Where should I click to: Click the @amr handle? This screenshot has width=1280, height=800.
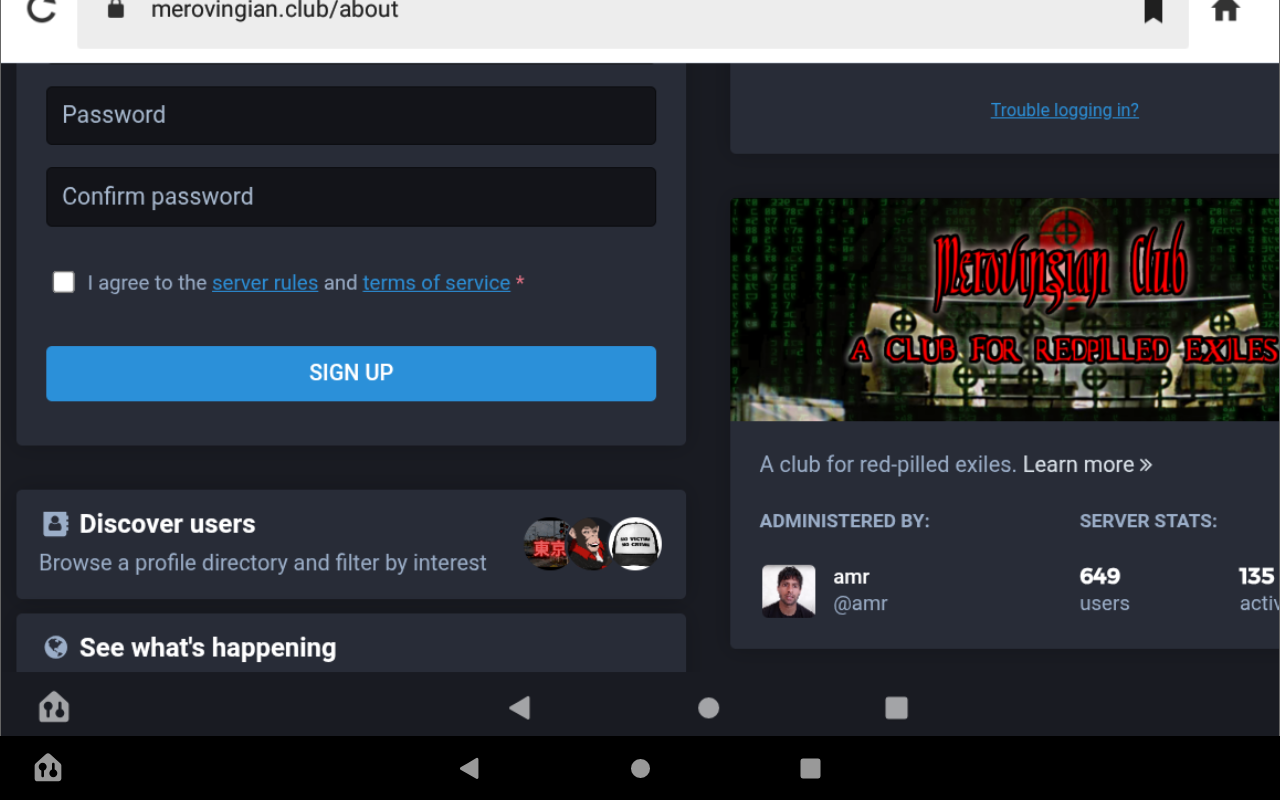pos(860,603)
